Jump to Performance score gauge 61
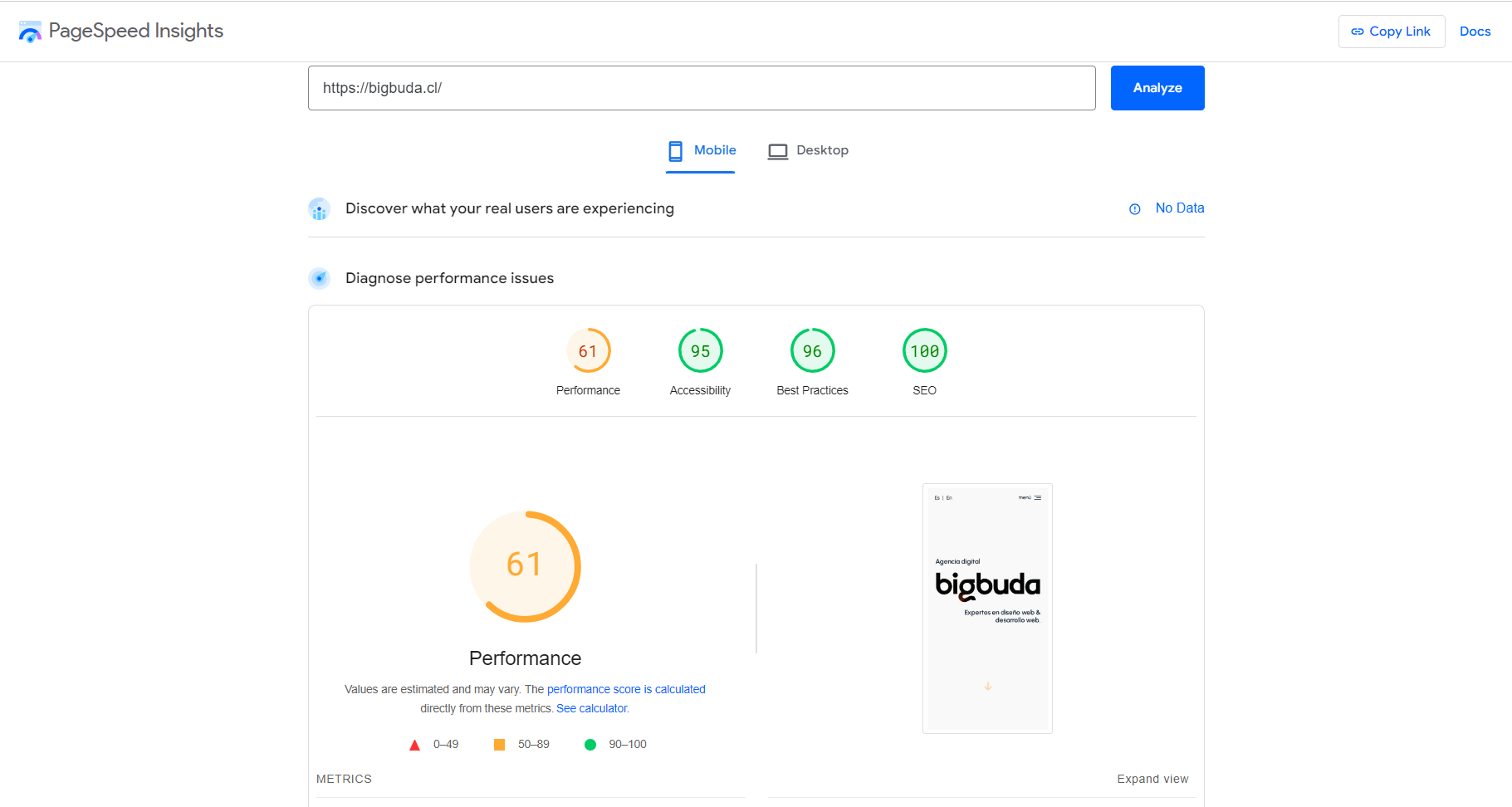 click(589, 351)
